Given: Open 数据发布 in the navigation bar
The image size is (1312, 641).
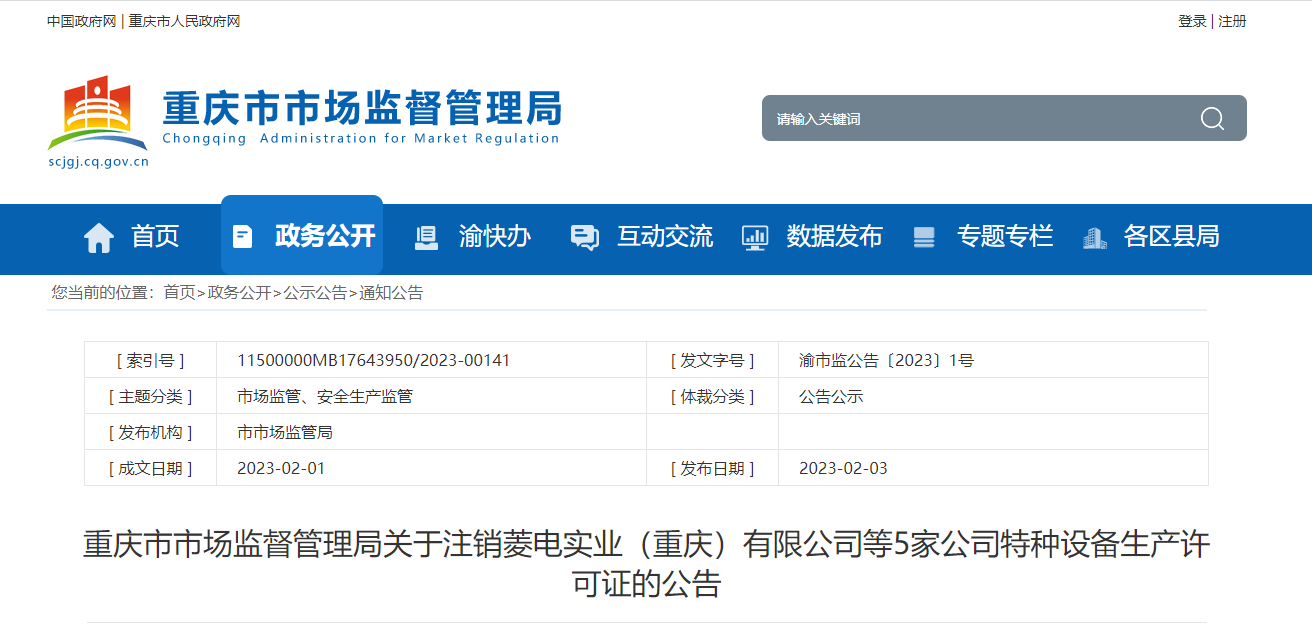Looking at the screenshot, I should (835, 236).
